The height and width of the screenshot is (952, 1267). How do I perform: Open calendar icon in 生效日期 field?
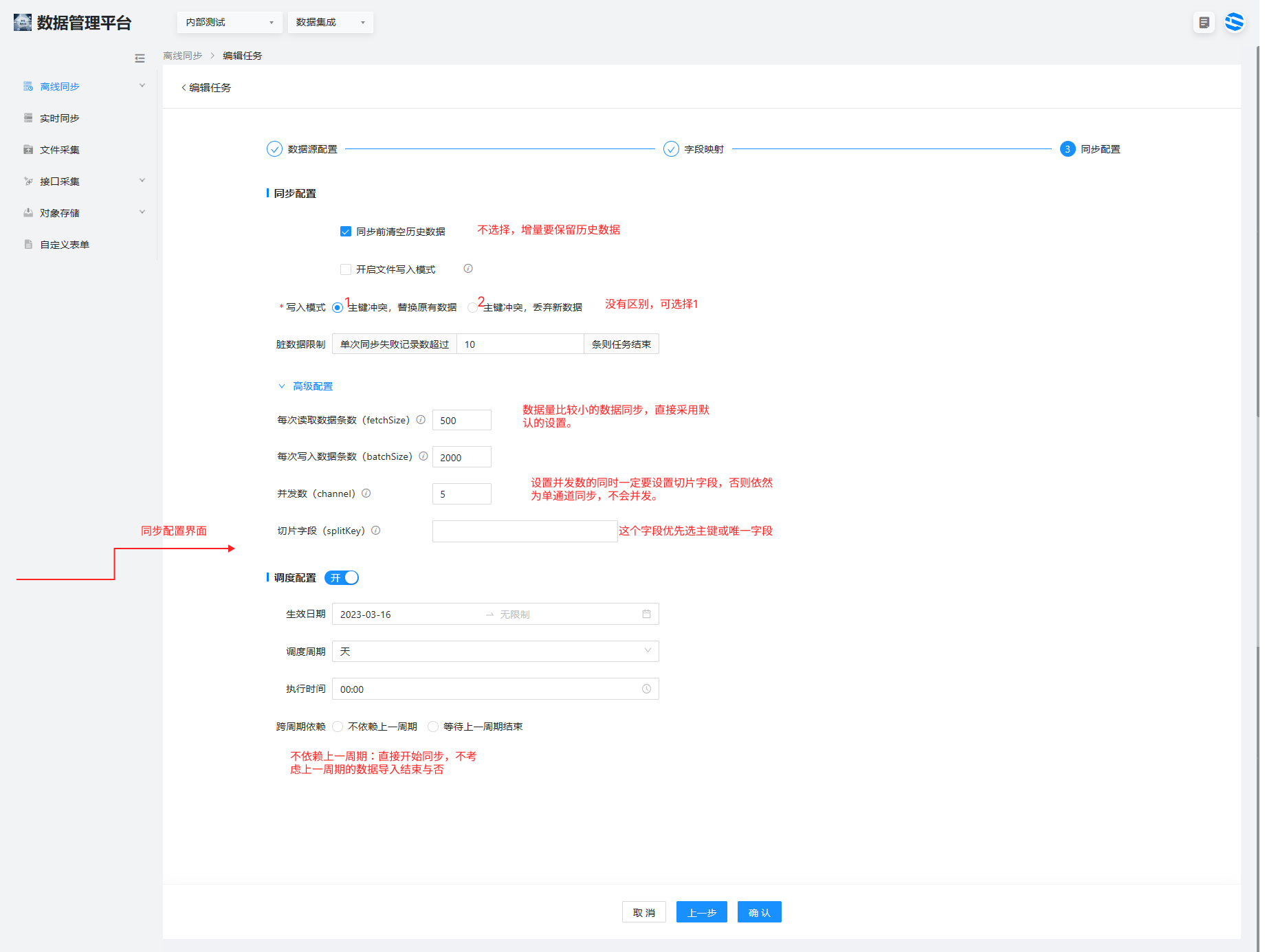coord(646,614)
